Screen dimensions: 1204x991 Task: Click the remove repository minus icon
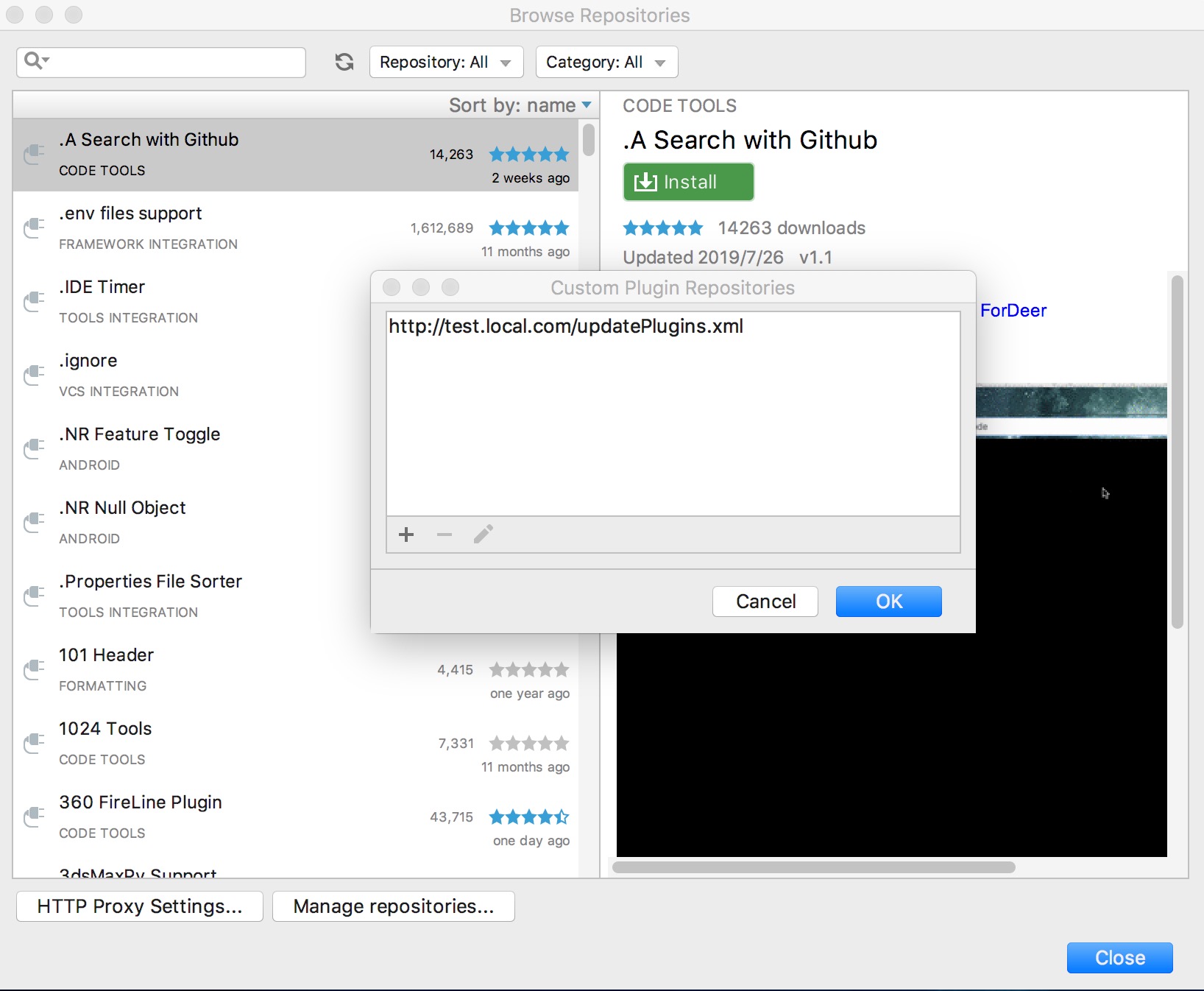click(445, 535)
